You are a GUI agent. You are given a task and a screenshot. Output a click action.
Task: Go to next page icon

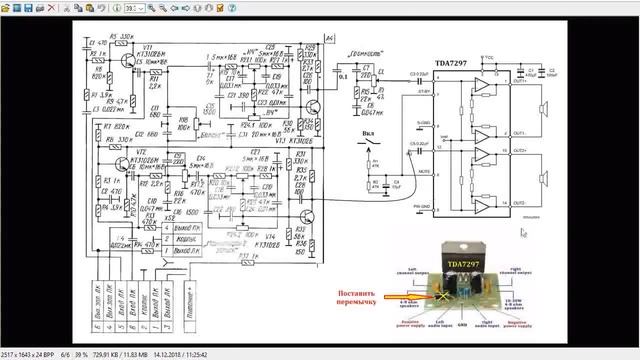[209, 8]
